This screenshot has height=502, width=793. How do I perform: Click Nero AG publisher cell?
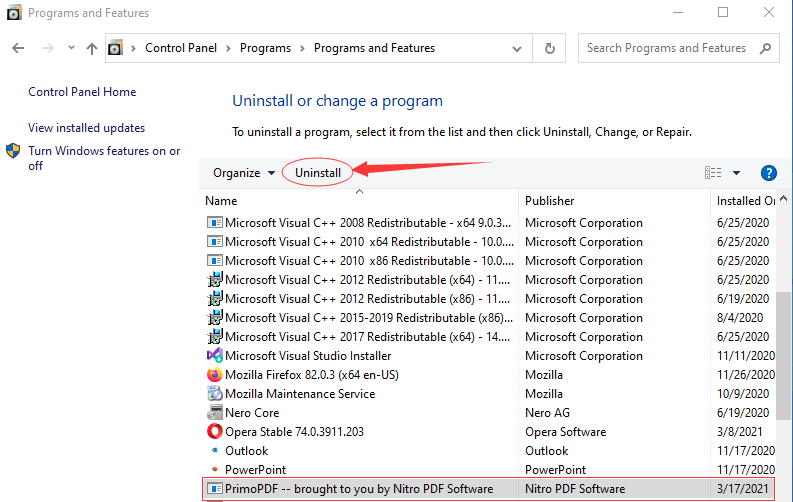[547, 413]
